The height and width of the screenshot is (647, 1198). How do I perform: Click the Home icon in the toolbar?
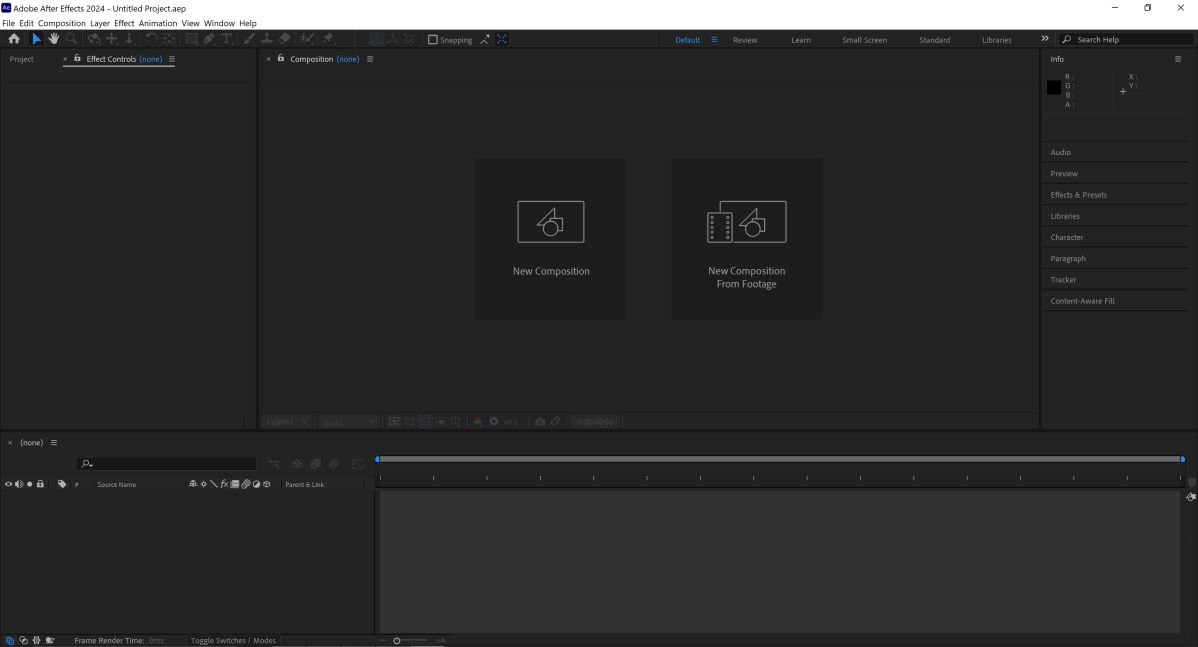(x=14, y=39)
